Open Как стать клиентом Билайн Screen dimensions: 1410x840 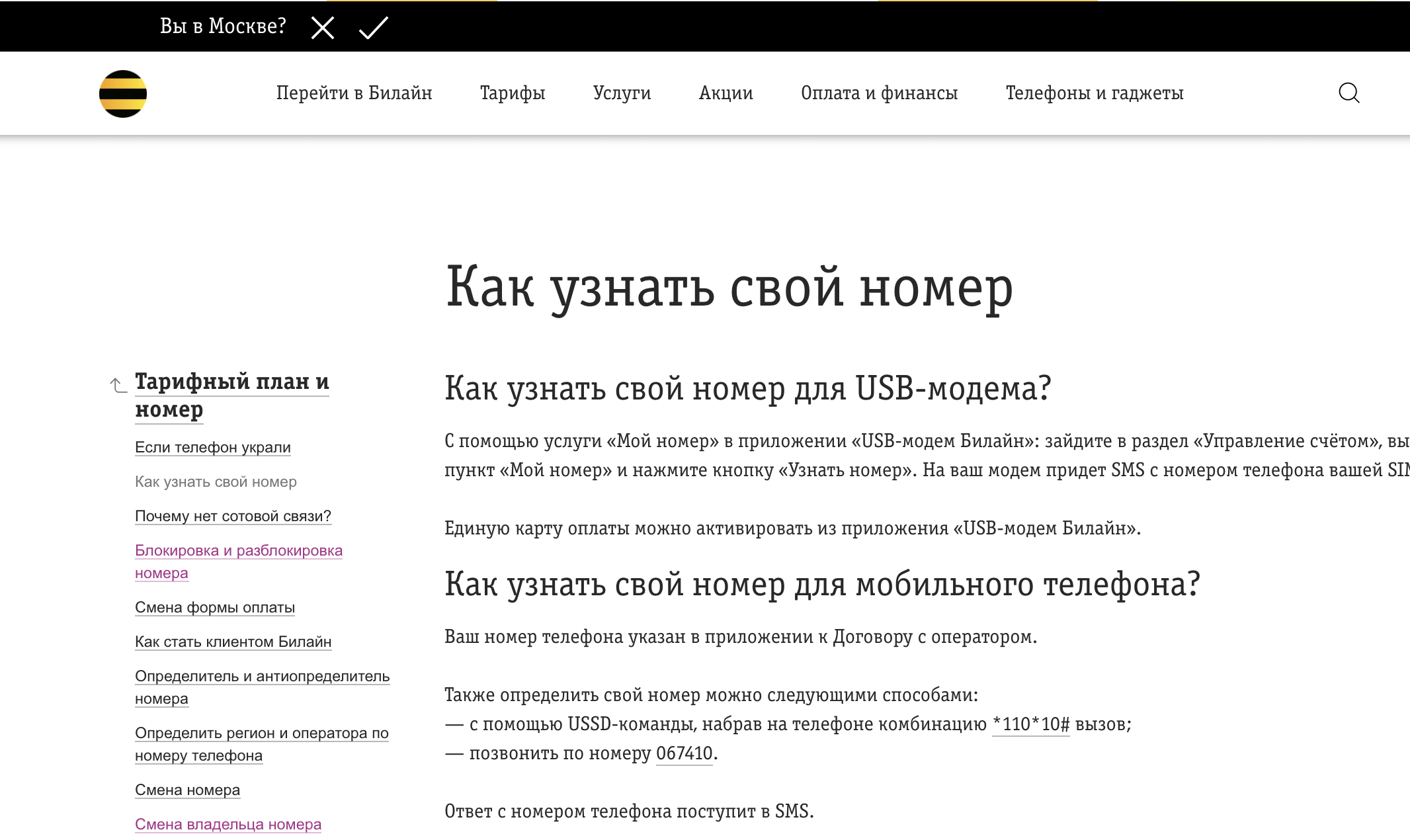(x=233, y=641)
